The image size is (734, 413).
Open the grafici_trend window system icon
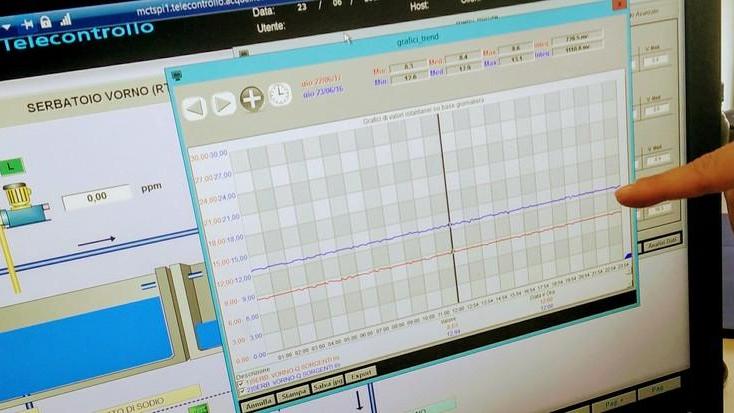click(176, 75)
